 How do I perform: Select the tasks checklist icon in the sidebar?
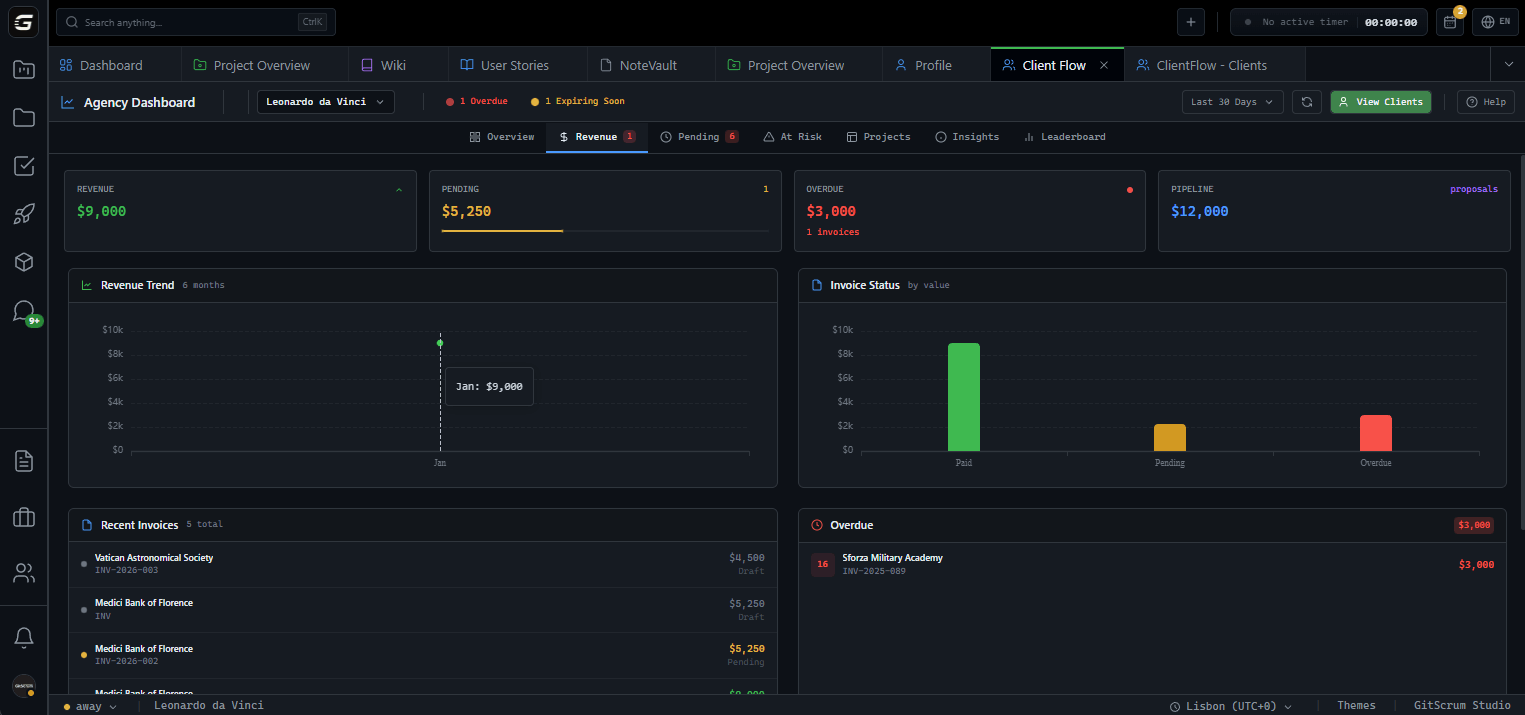pos(23,166)
